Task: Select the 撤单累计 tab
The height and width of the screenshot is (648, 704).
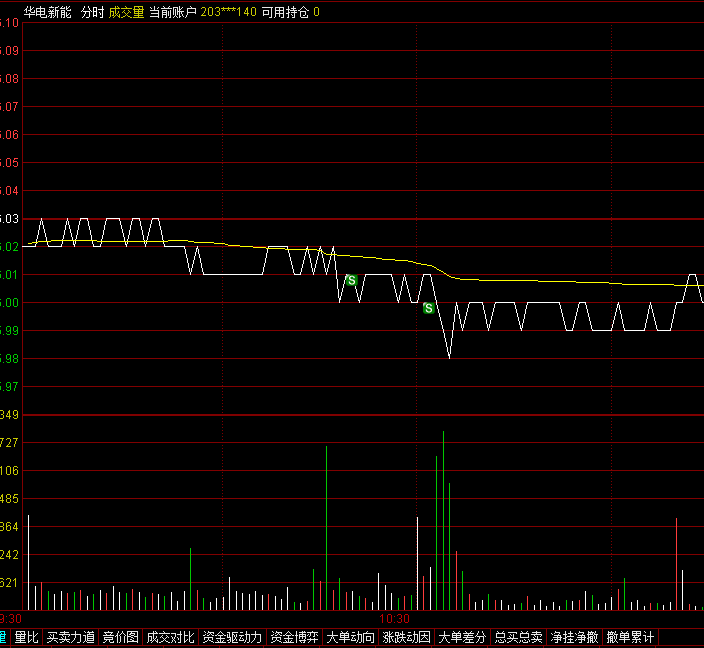Action: [630, 637]
